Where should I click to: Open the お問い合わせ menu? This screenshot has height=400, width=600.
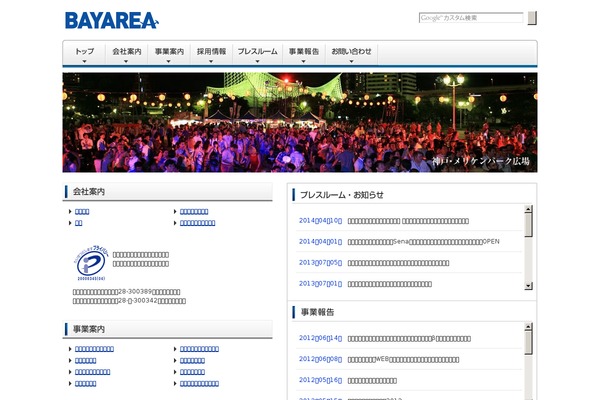tap(351, 54)
